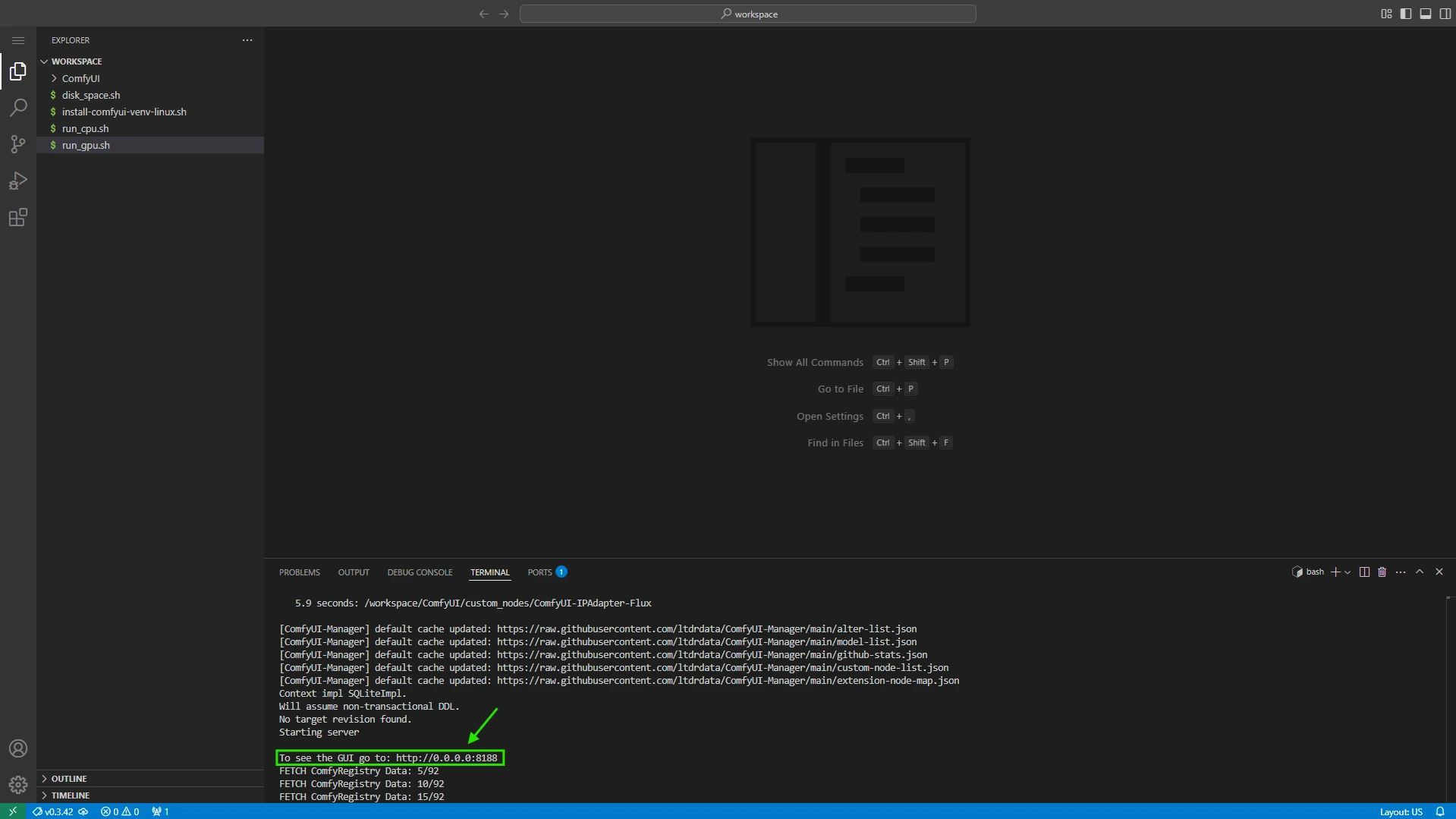Open the github-stats.json URL in terminal
The height and width of the screenshot is (819, 1456).
coord(712,655)
